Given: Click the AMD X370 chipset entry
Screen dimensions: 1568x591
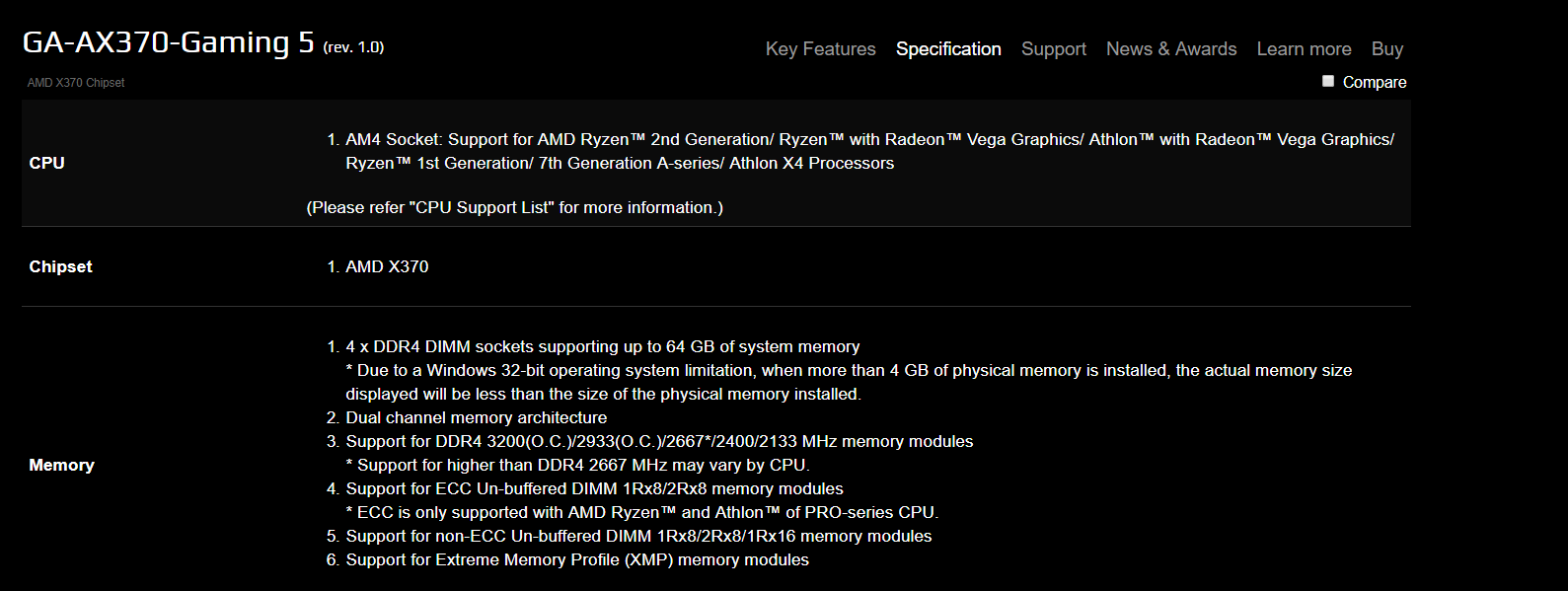Looking at the screenshot, I should (x=387, y=266).
